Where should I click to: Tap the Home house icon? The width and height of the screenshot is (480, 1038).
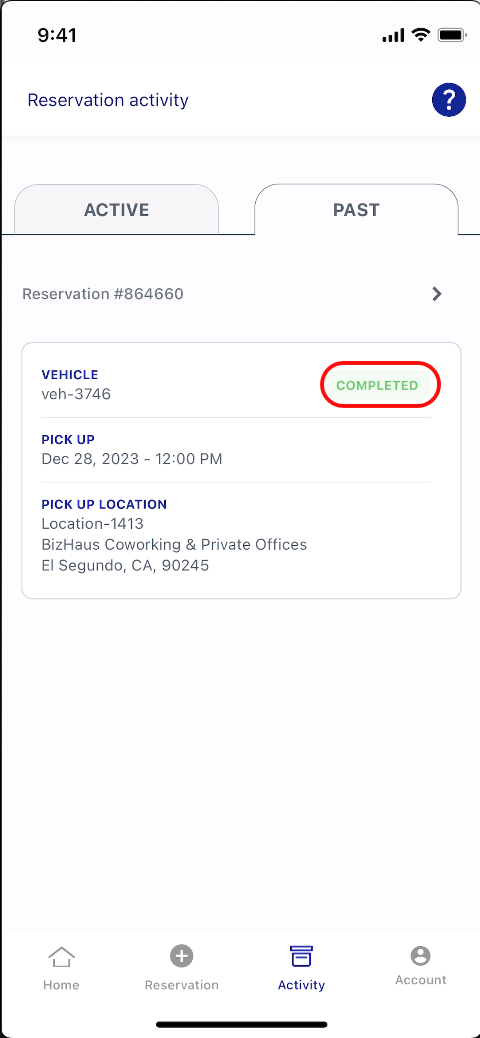click(61, 957)
